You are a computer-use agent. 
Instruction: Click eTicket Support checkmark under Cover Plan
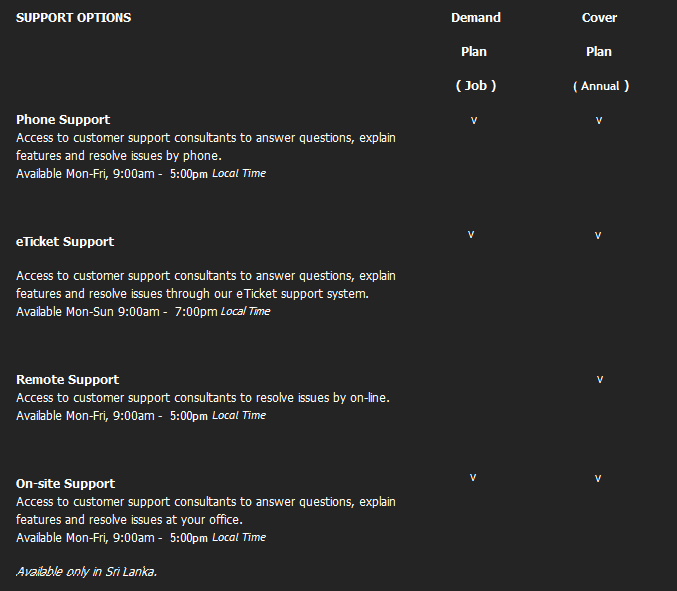click(598, 235)
